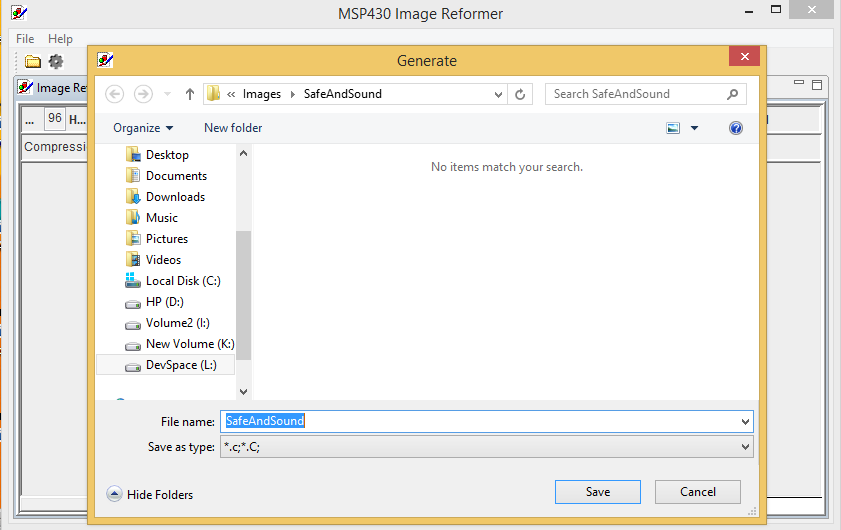This screenshot has width=841, height=530.
Task: Click the open folder icon in main toolbar
Action: coord(32,61)
